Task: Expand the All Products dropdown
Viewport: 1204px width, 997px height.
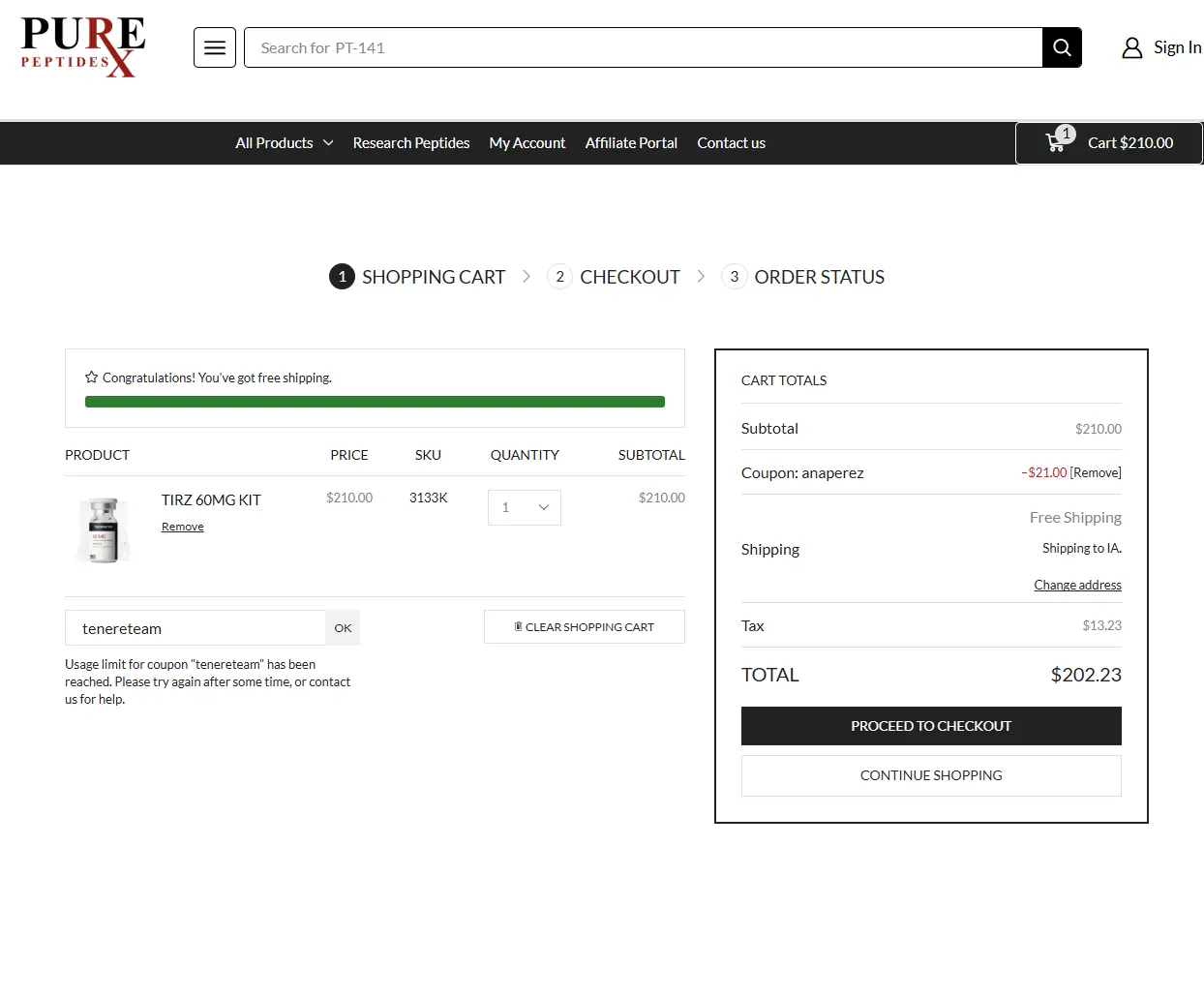Action: click(x=284, y=143)
